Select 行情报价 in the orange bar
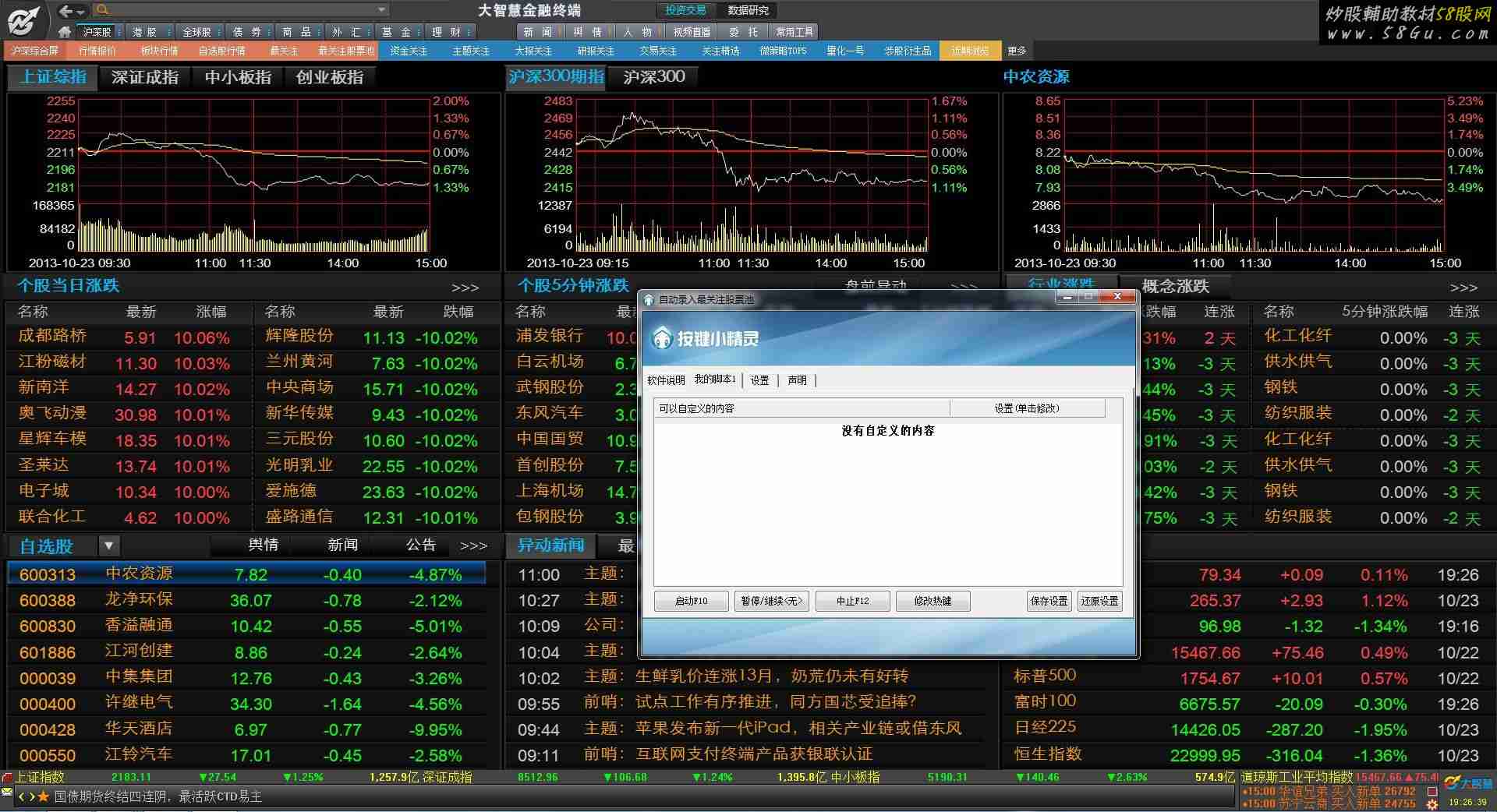Screen dimensions: 1497x812 (97, 51)
